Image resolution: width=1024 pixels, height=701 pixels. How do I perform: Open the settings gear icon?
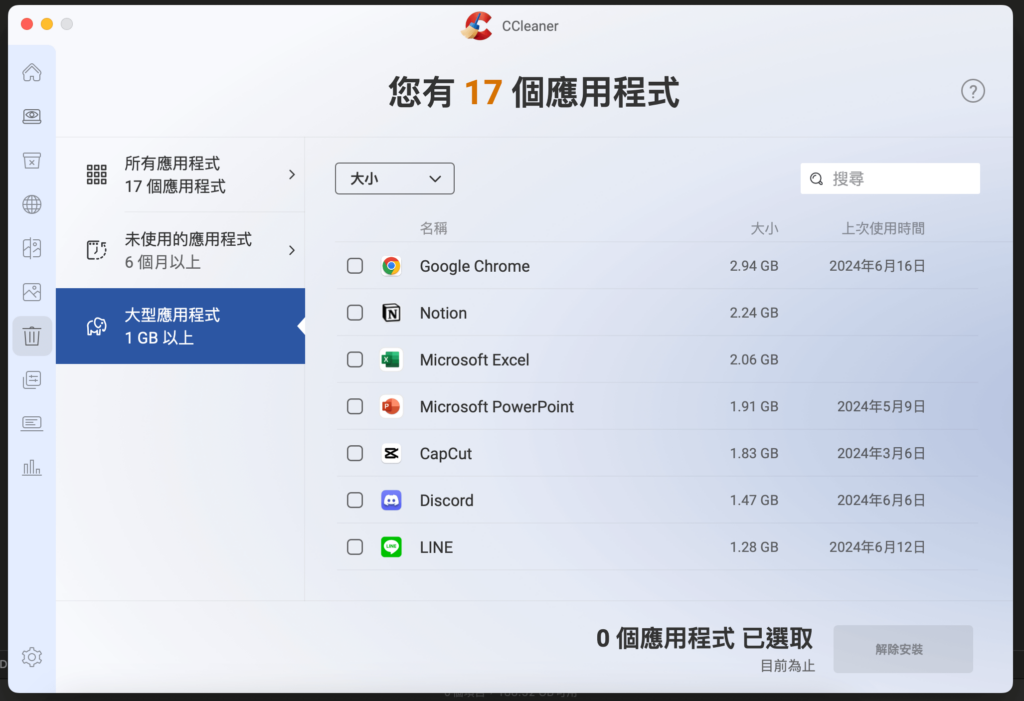click(31, 657)
